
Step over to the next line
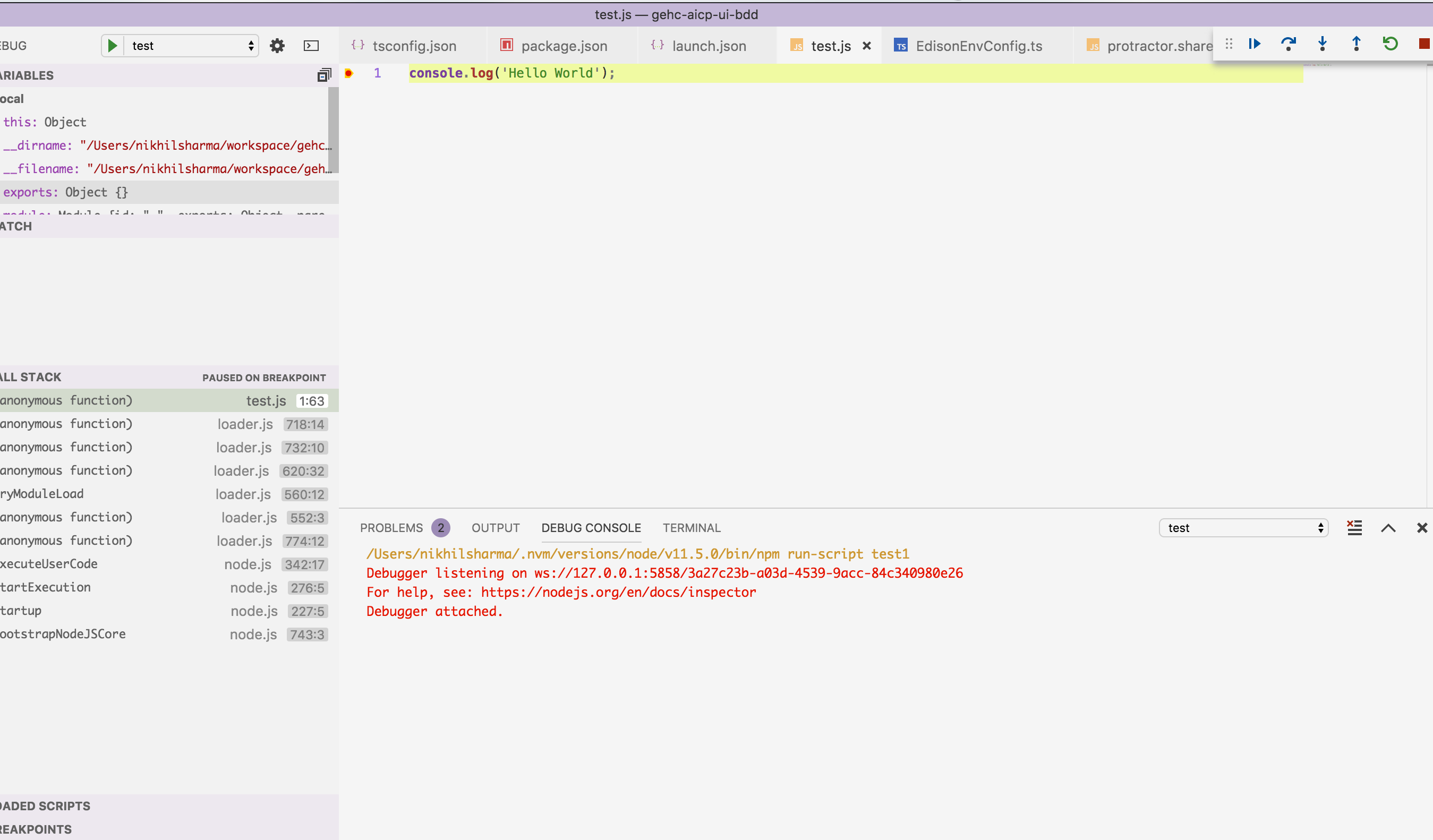(1289, 44)
